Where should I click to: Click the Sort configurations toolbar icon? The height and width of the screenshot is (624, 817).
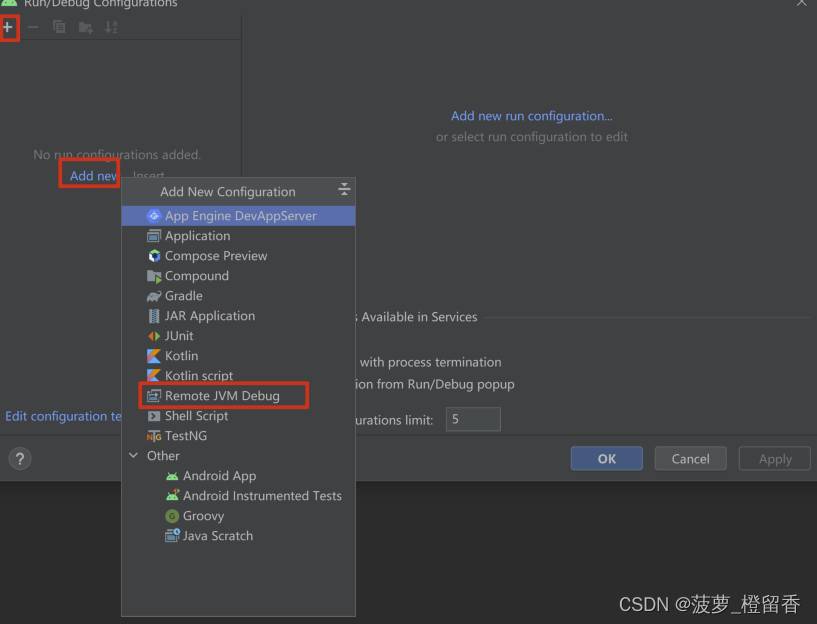tap(111, 27)
